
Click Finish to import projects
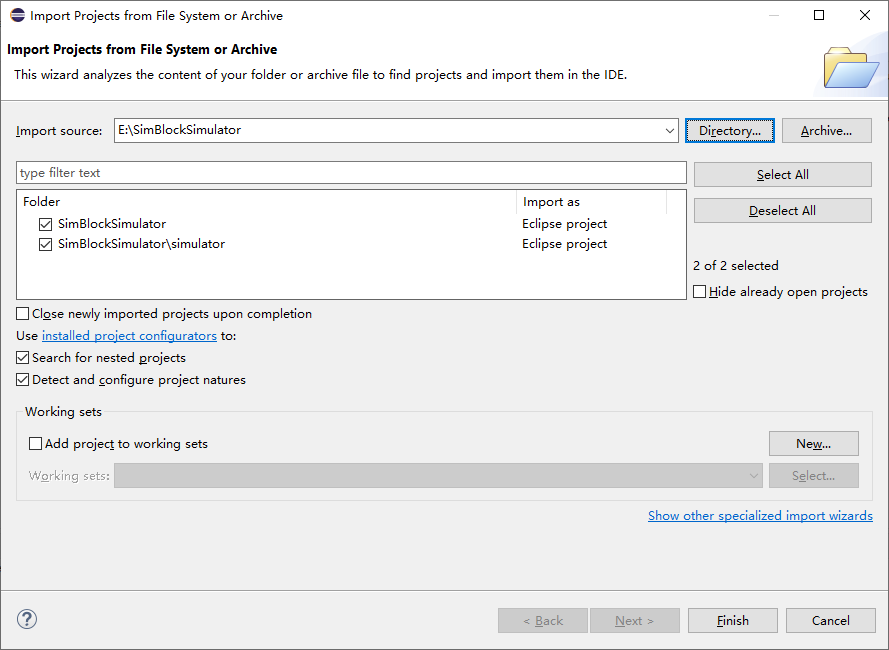(732, 621)
